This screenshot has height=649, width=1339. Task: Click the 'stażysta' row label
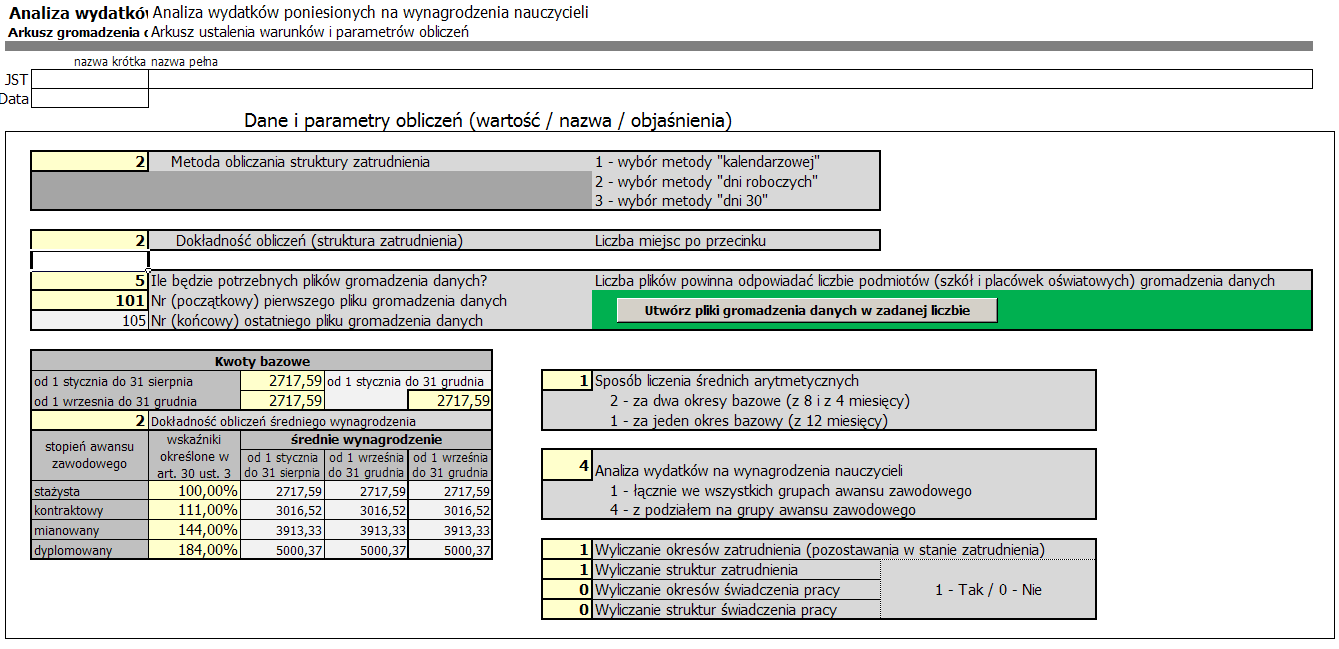coord(90,491)
